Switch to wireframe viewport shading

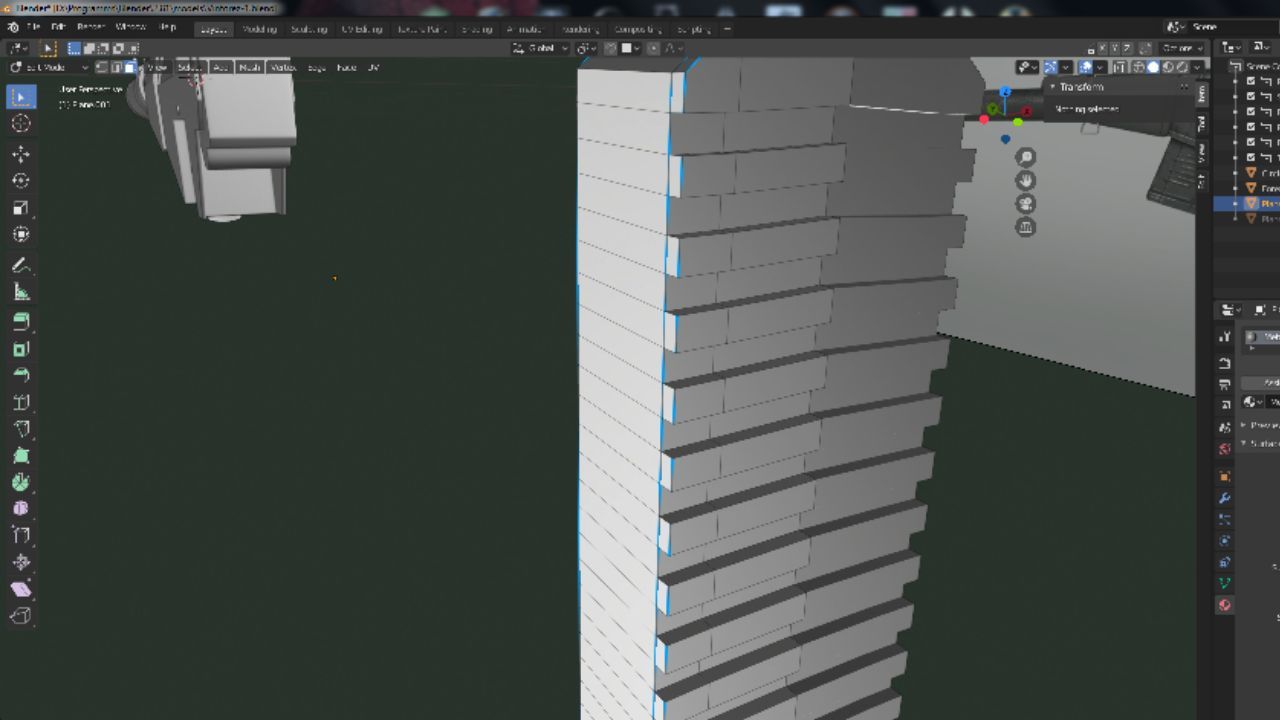(1139, 67)
